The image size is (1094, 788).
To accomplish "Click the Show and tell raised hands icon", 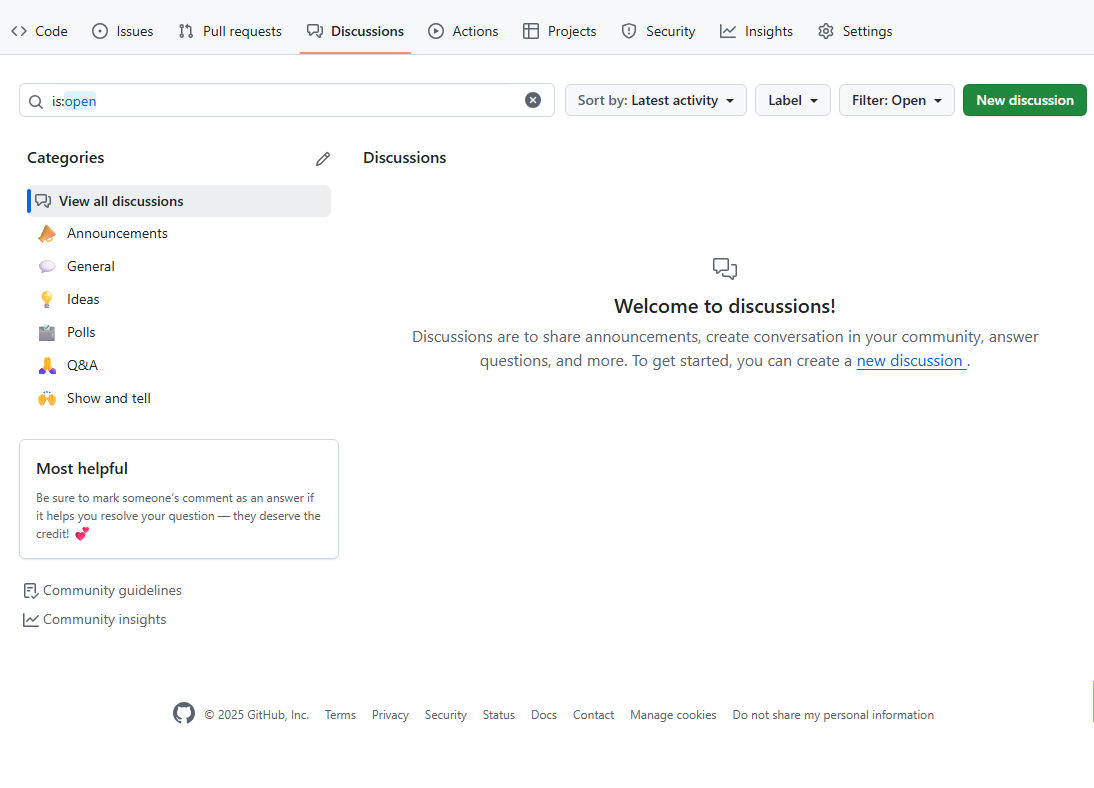I will (47, 398).
